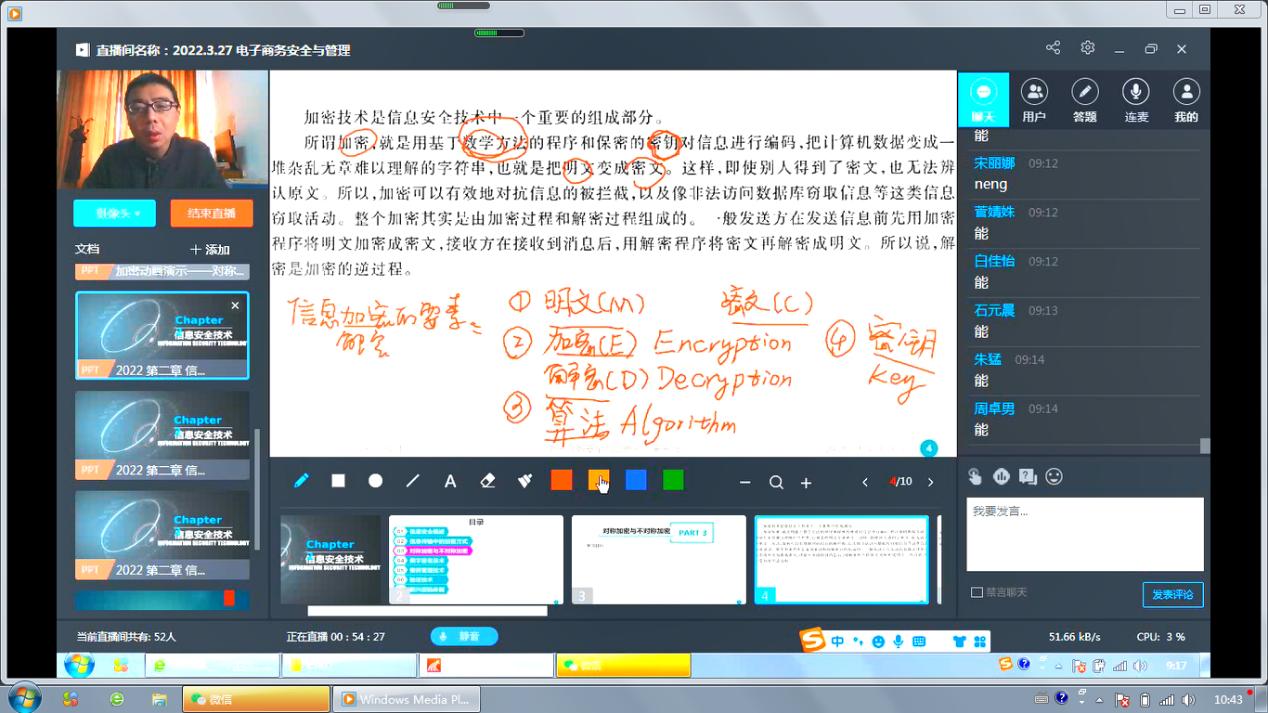The width and height of the screenshot is (1268, 713).
Task: Choose the straight line tool
Action: pyautogui.click(x=413, y=481)
